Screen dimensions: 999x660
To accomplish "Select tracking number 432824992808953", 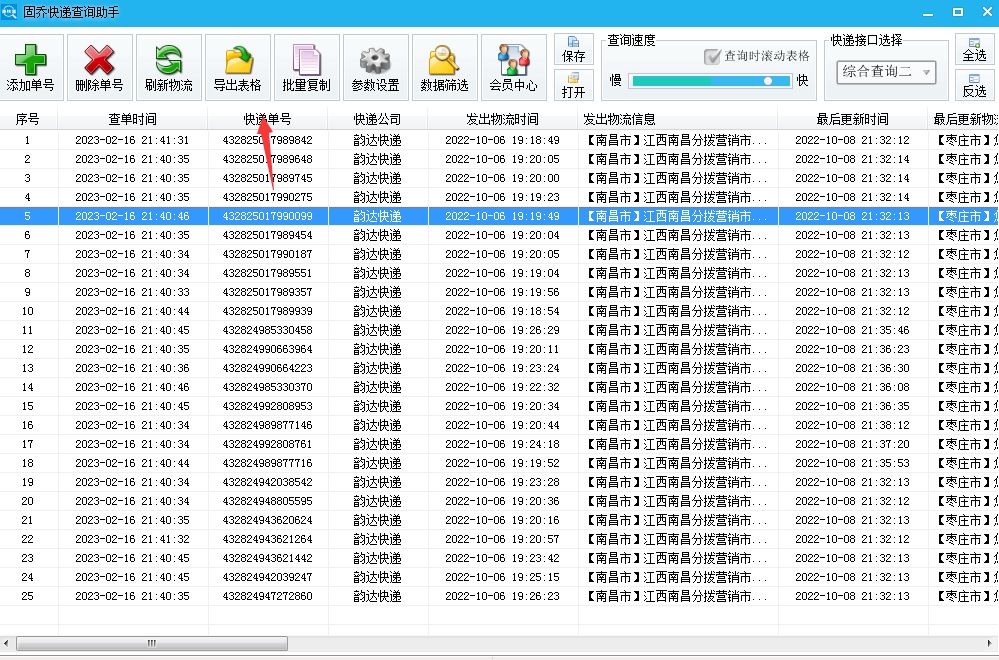I will (x=268, y=406).
